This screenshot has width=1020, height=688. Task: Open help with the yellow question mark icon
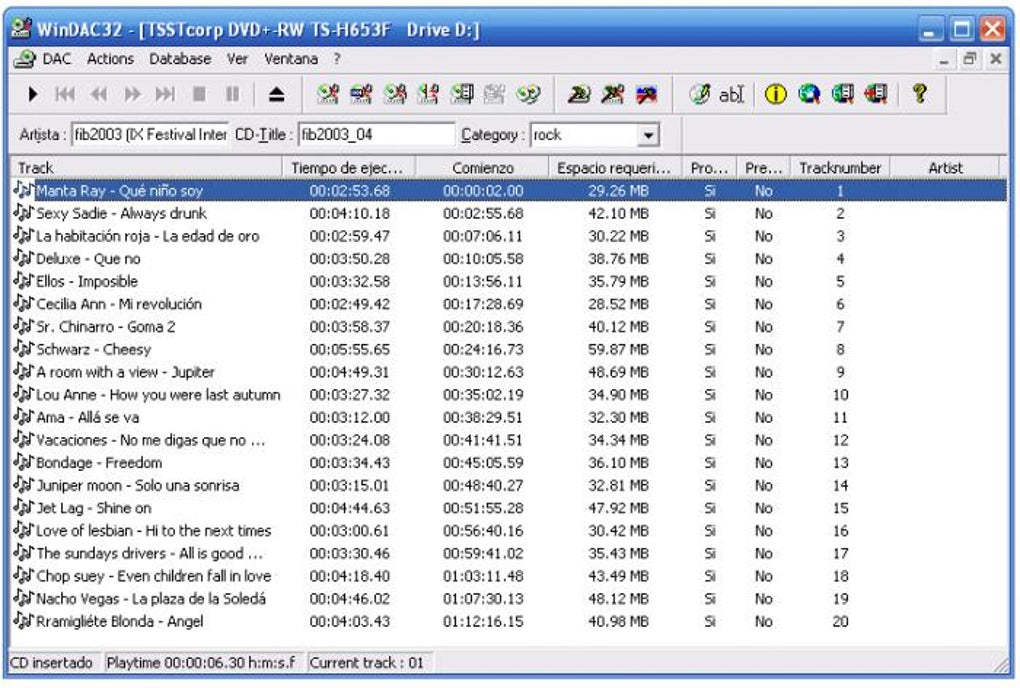920,94
